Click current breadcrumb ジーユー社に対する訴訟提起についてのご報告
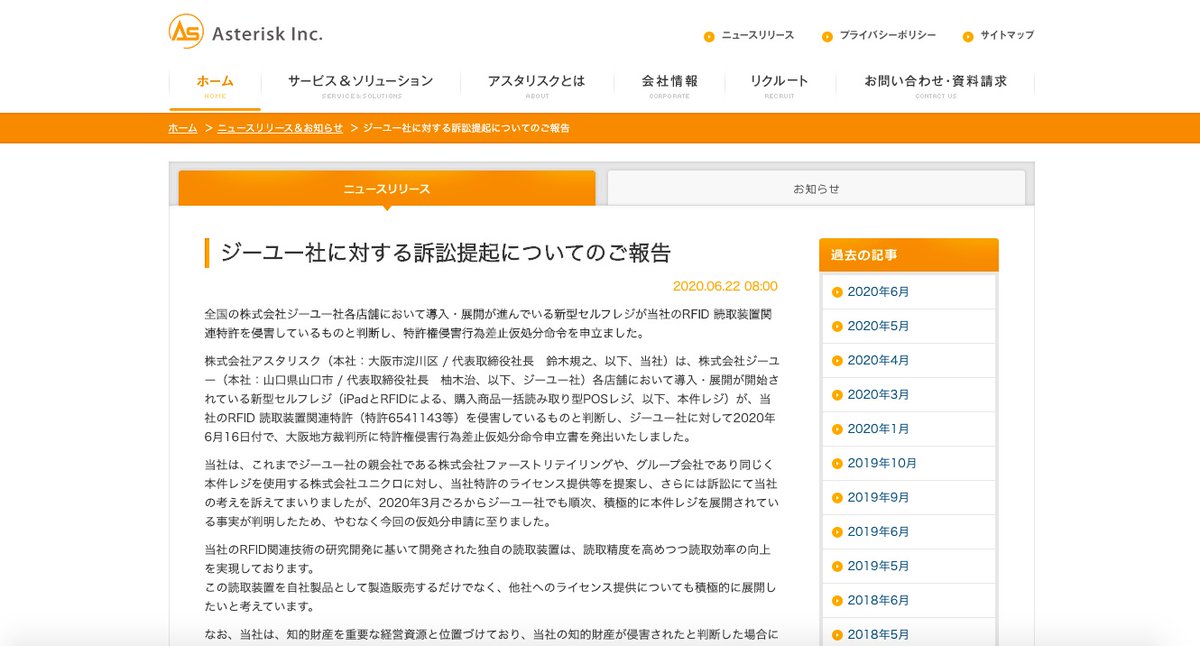The image size is (1200, 646). 466,128
